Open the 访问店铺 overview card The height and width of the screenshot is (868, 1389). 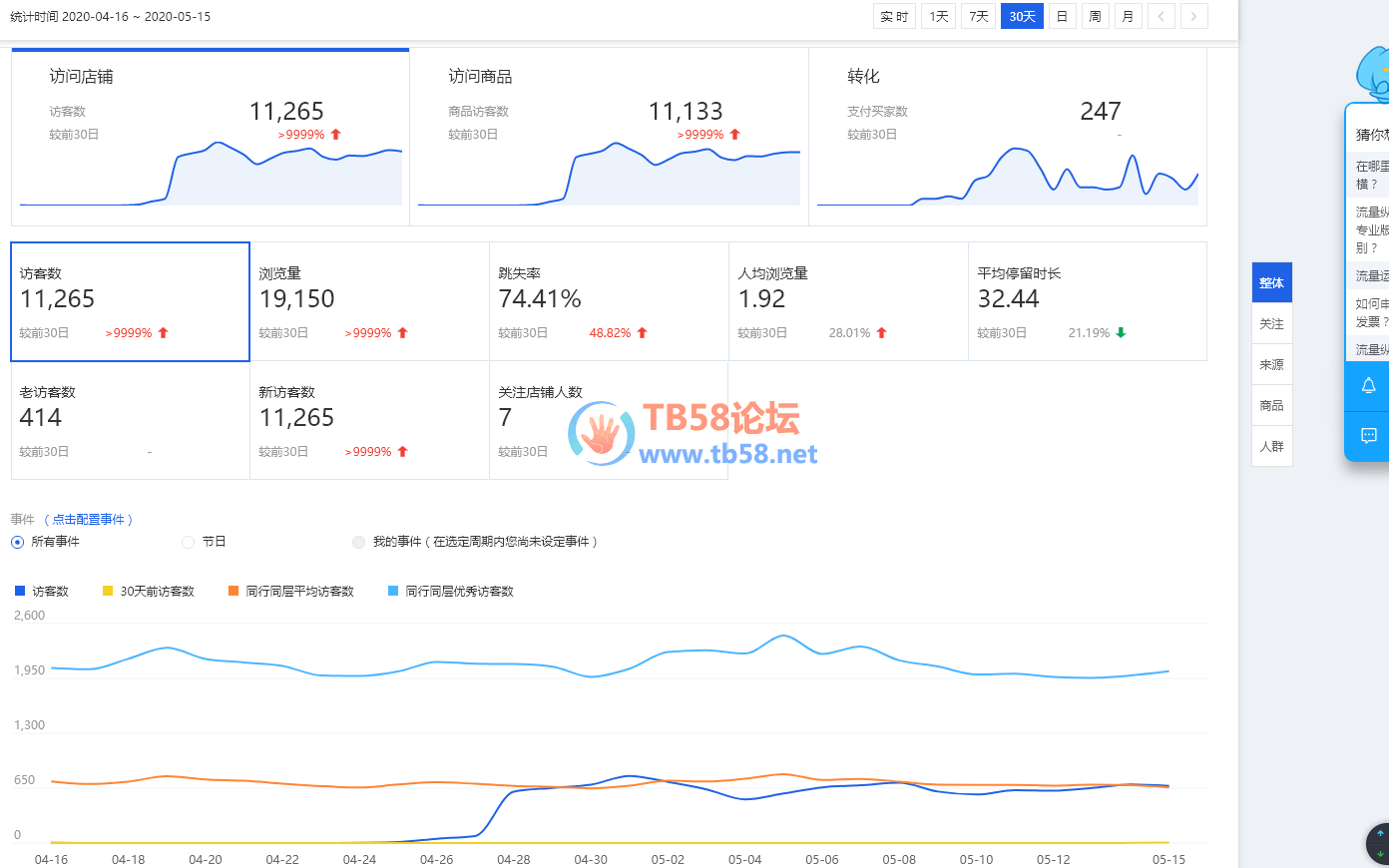(x=210, y=137)
